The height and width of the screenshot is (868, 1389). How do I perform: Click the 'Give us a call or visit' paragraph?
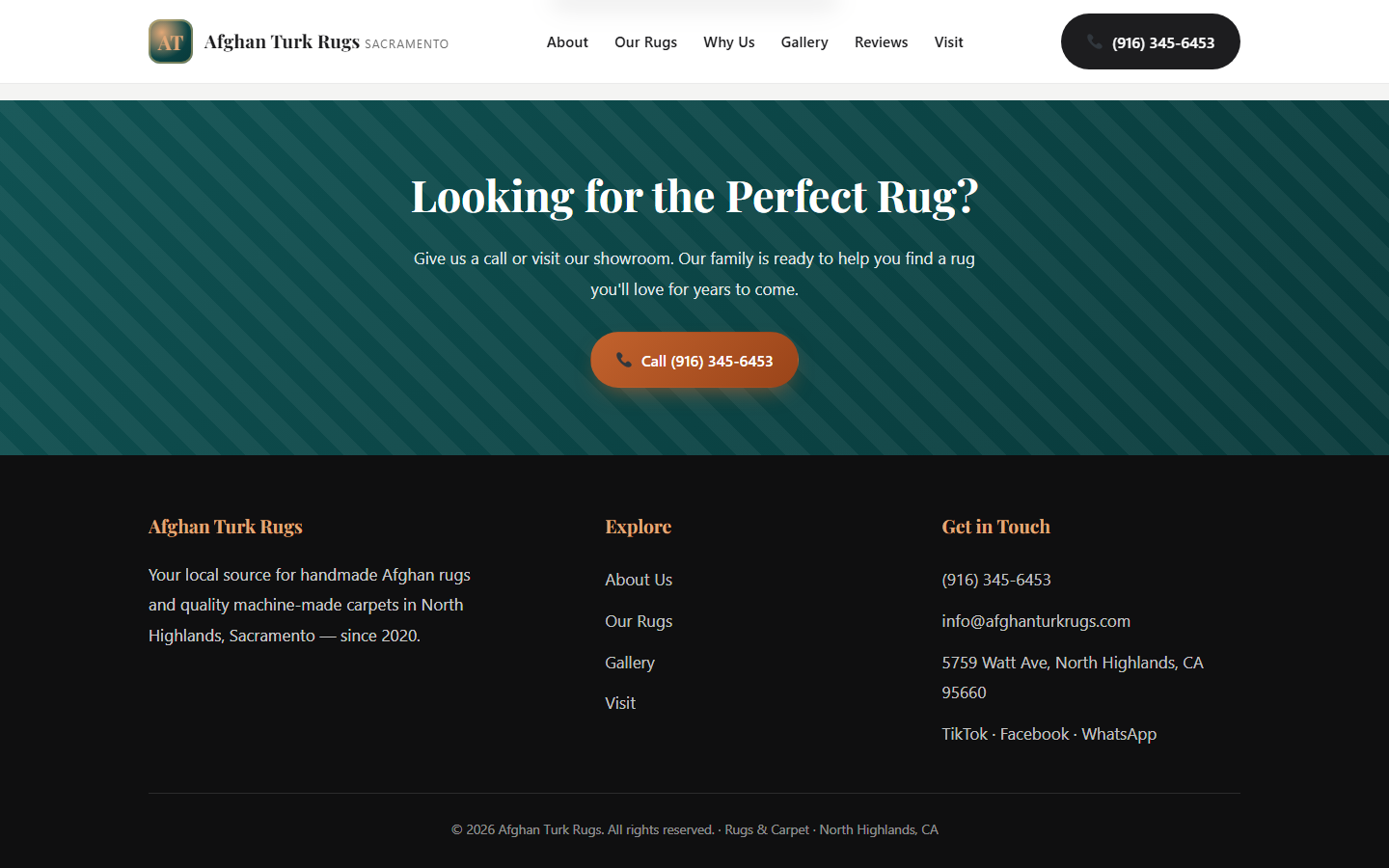[x=694, y=274]
